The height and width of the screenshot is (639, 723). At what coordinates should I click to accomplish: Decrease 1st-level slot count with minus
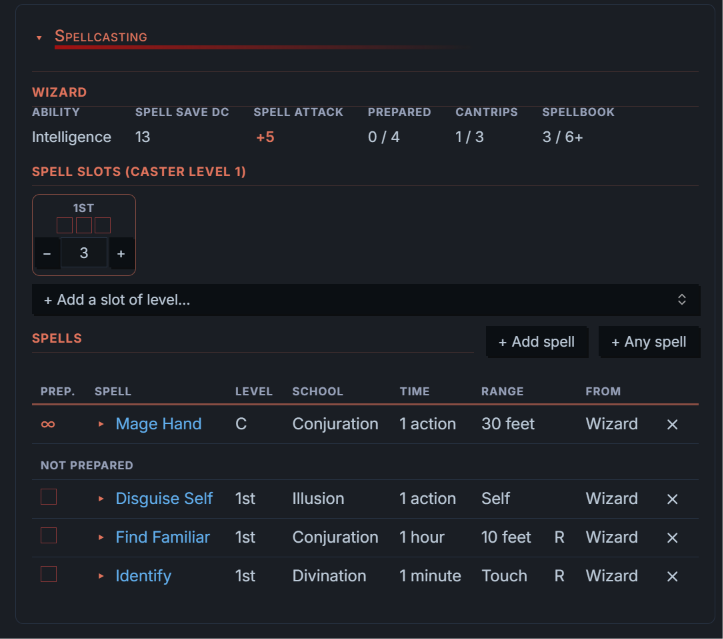[47, 254]
